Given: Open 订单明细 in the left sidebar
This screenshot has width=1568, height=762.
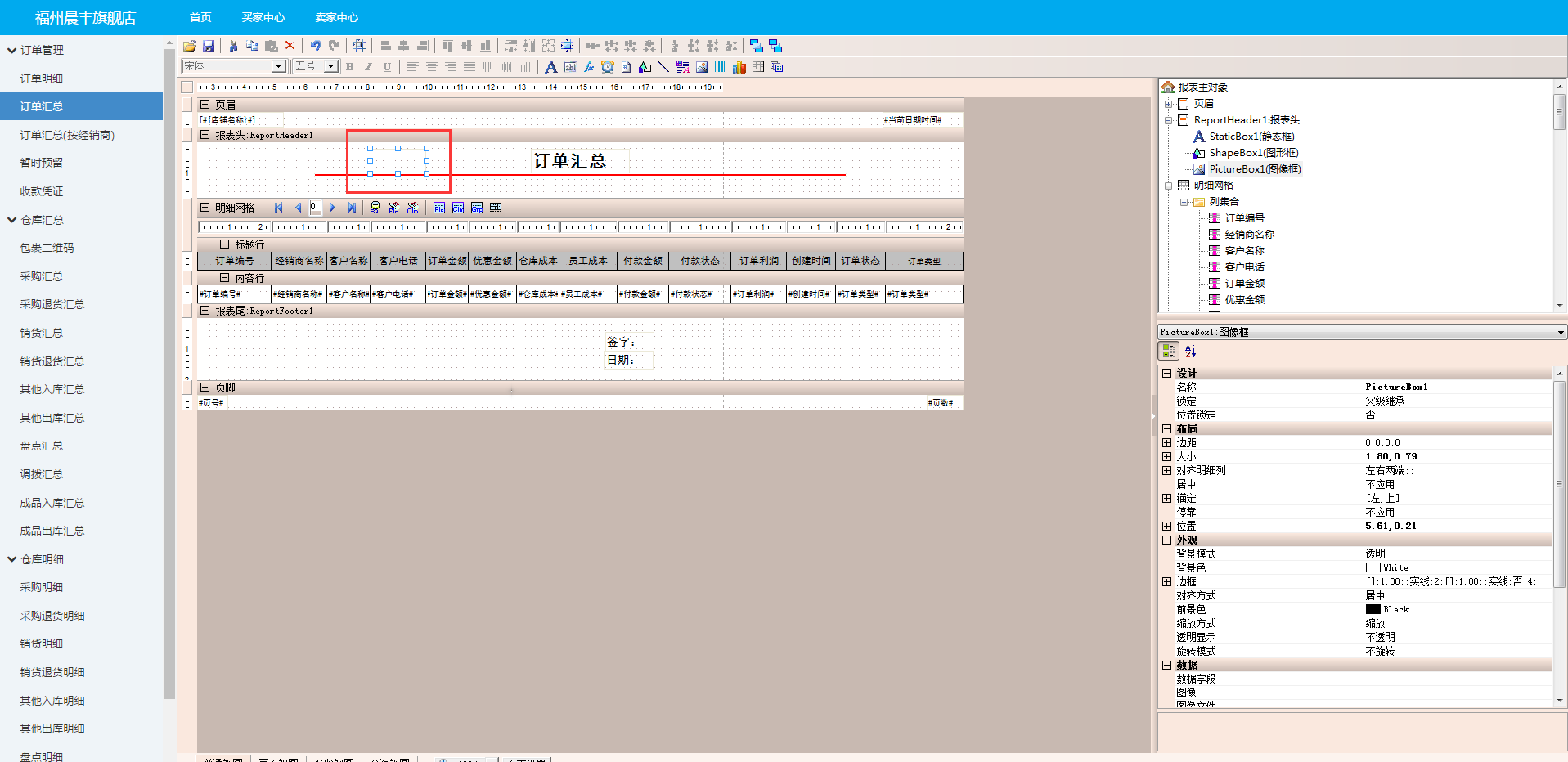Looking at the screenshot, I should click(41, 78).
